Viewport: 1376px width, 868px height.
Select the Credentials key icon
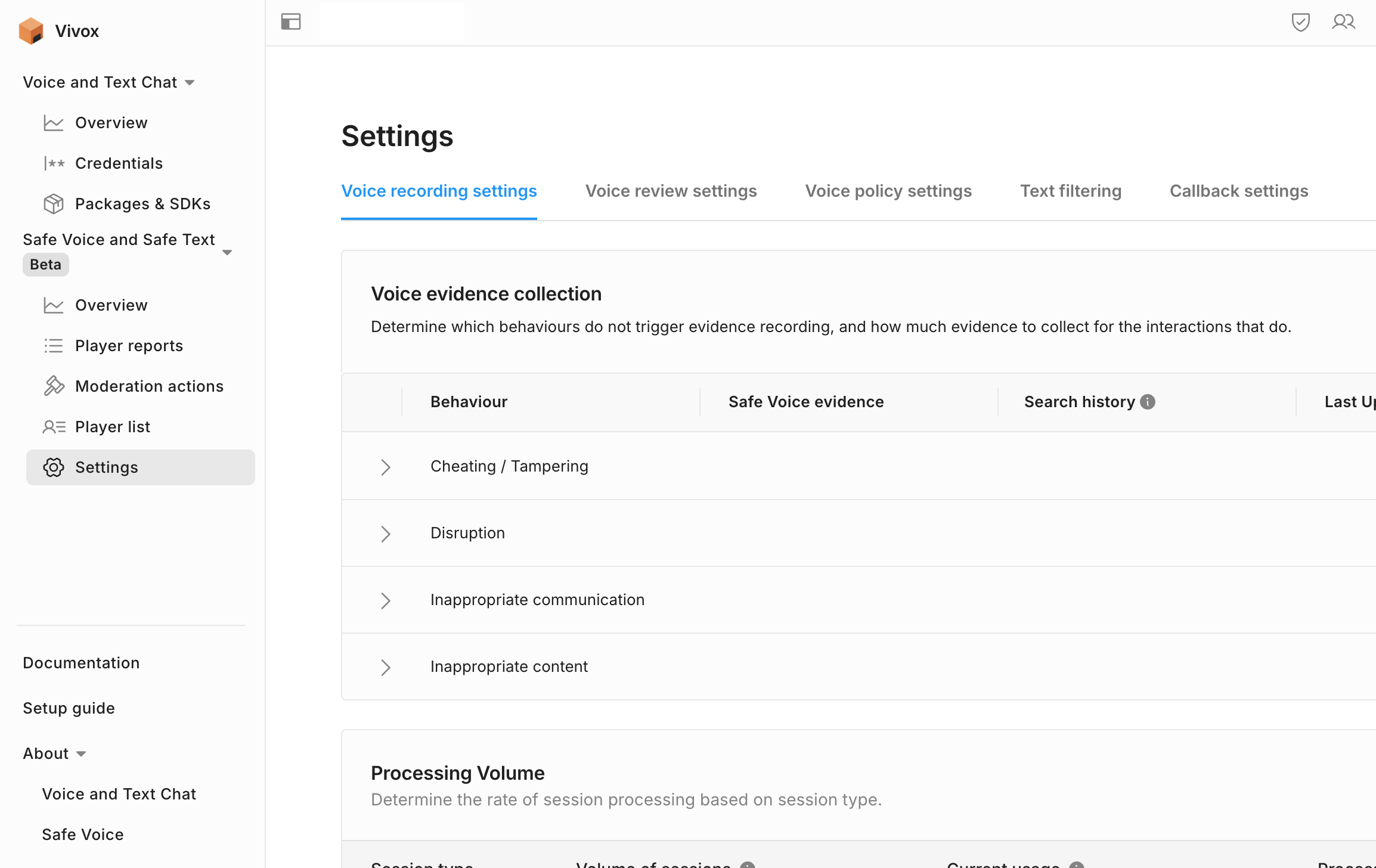click(54, 163)
